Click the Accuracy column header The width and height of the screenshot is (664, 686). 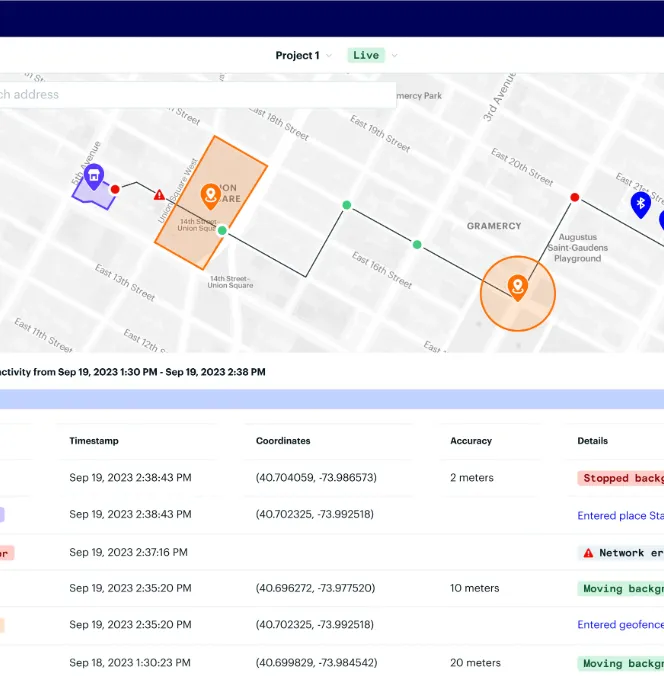[471, 441]
